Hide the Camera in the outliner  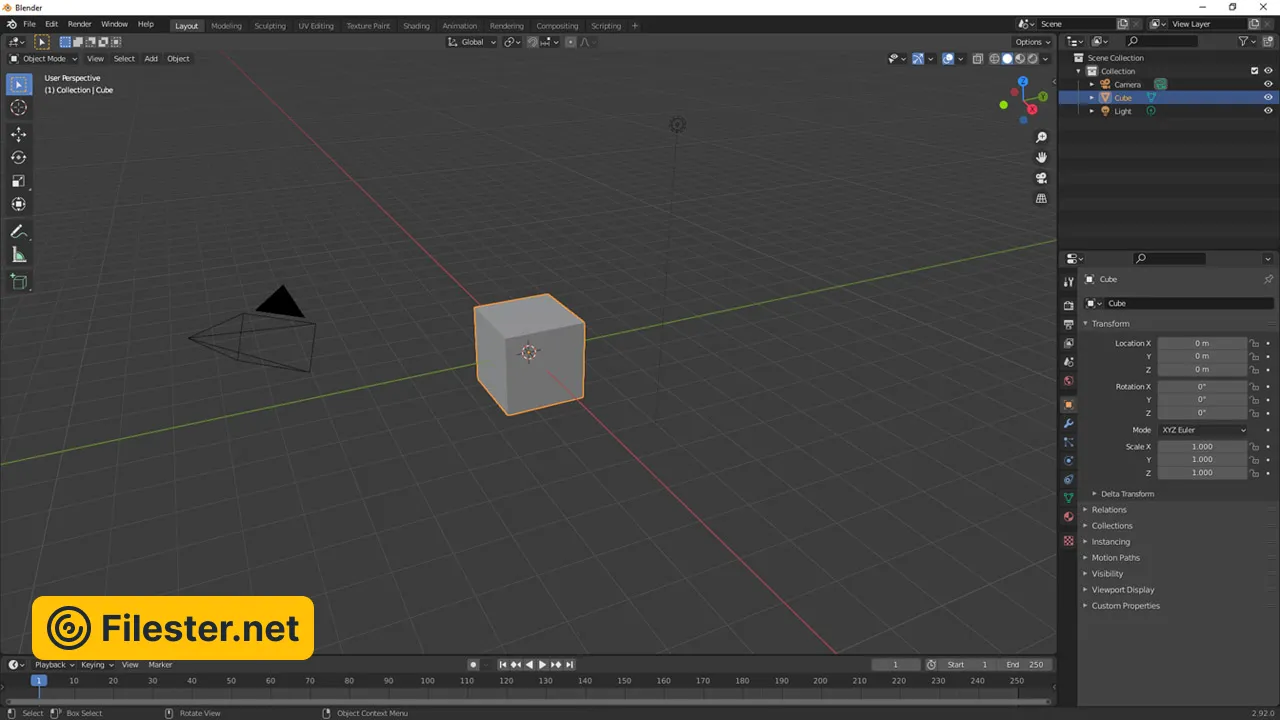(x=1268, y=84)
